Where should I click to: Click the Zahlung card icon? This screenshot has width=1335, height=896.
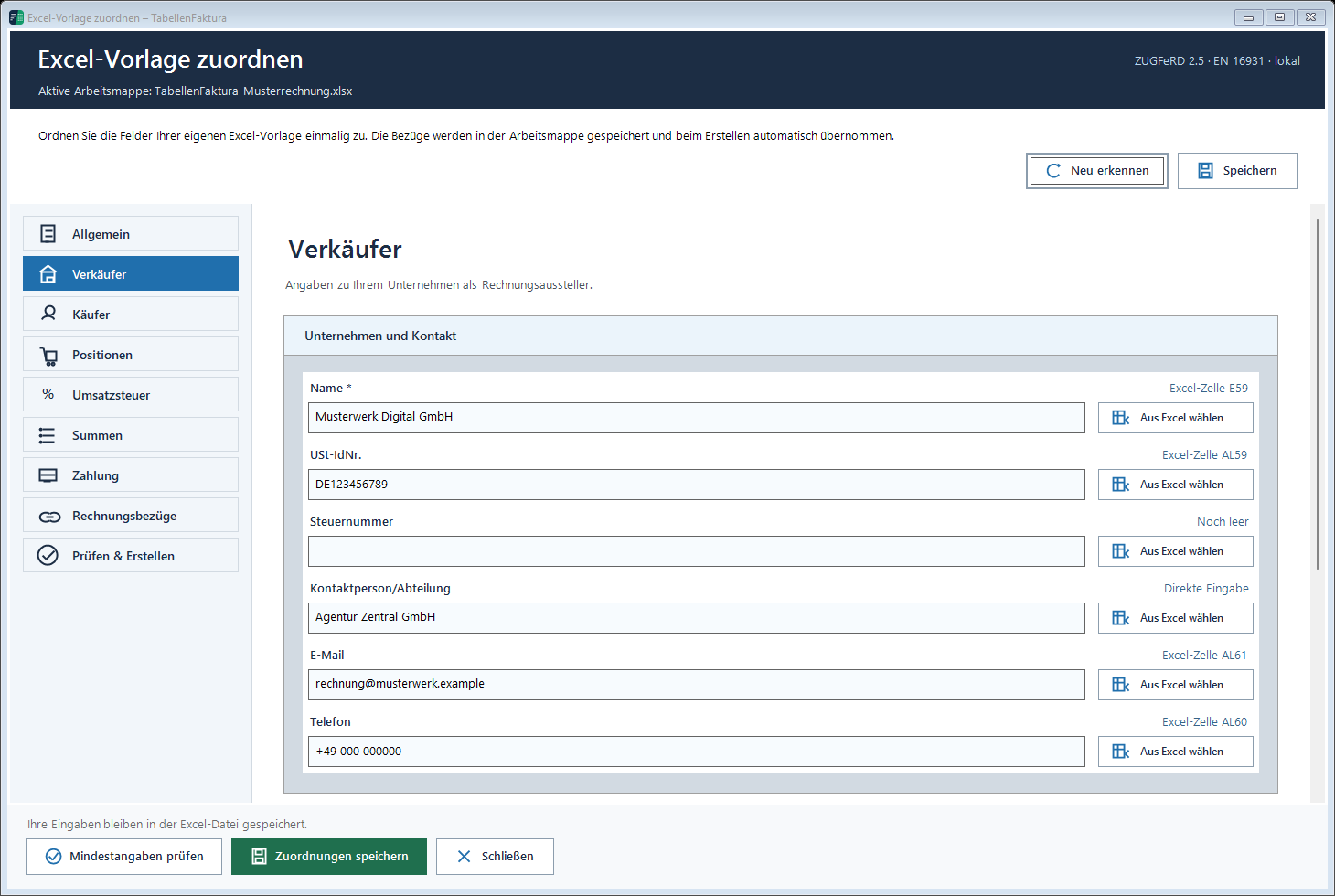point(48,475)
